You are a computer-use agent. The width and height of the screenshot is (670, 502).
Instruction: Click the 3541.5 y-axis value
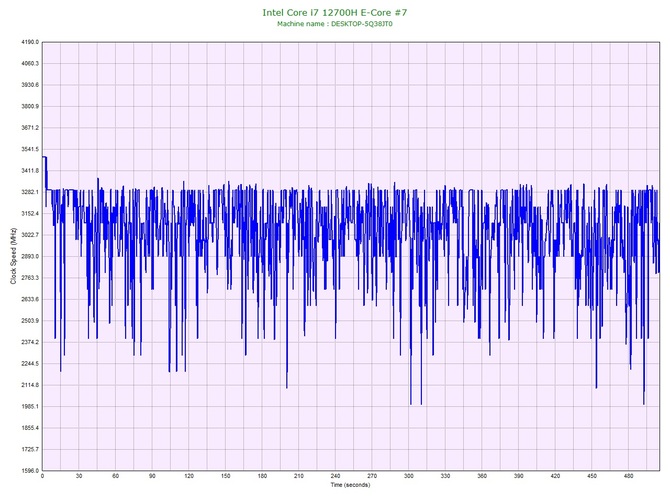[x=30, y=149]
